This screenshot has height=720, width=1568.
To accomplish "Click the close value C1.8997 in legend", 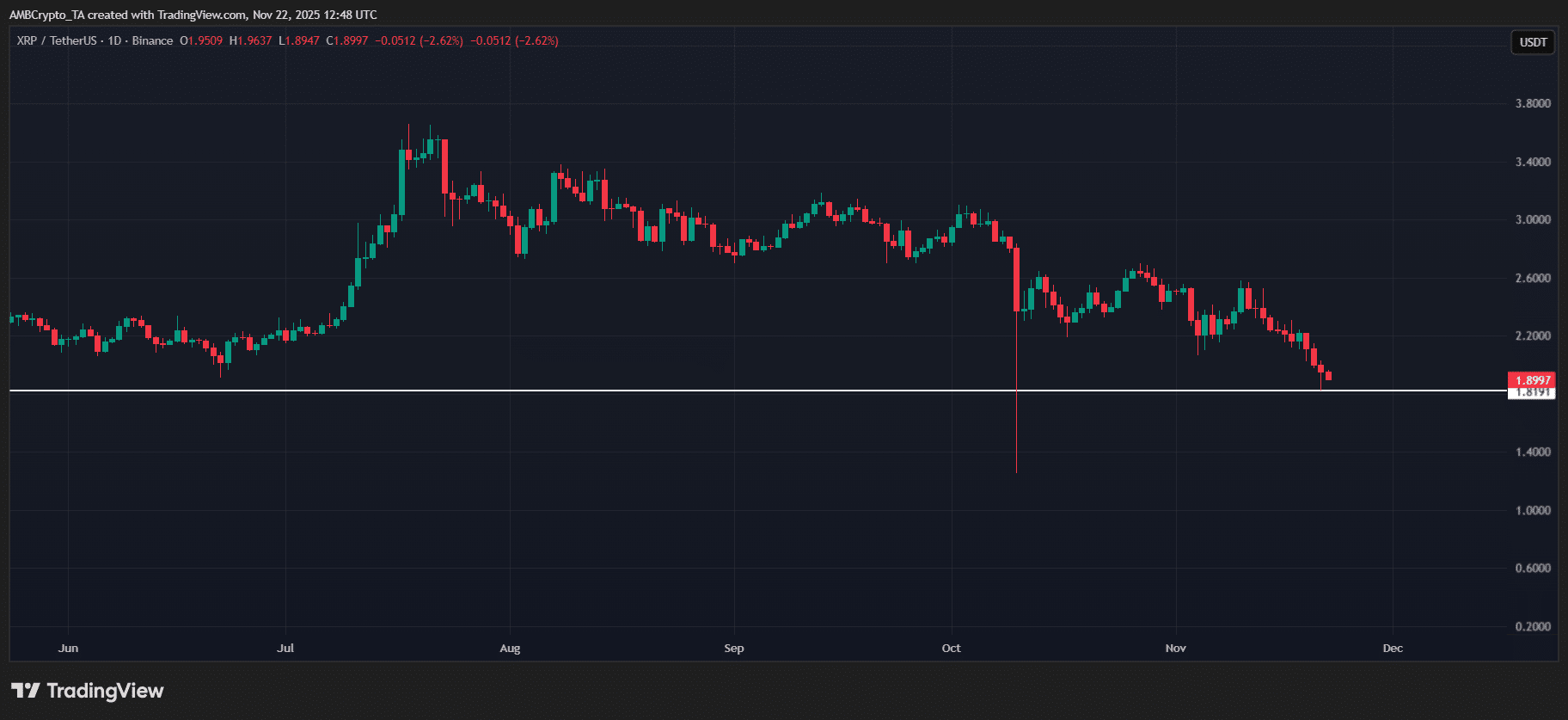I will [347, 41].
